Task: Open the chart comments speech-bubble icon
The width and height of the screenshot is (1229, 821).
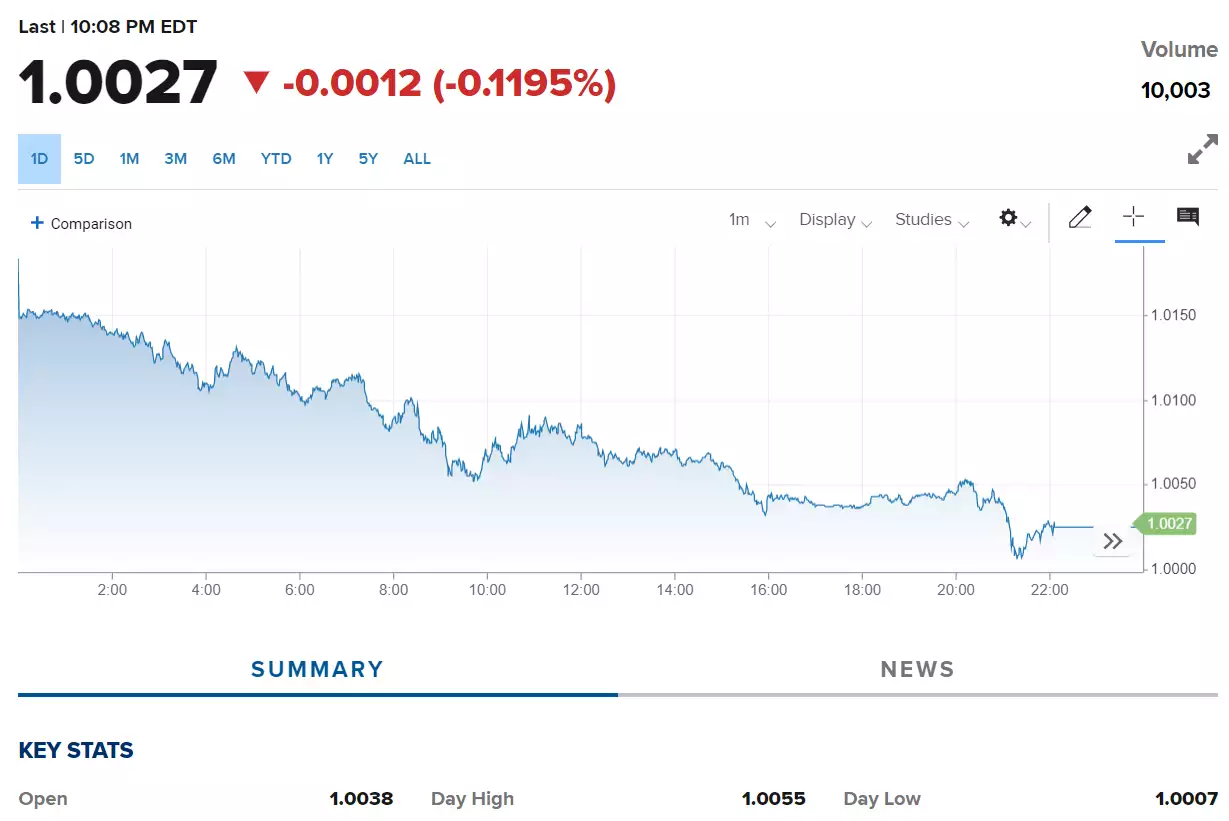Action: pos(1188,217)
